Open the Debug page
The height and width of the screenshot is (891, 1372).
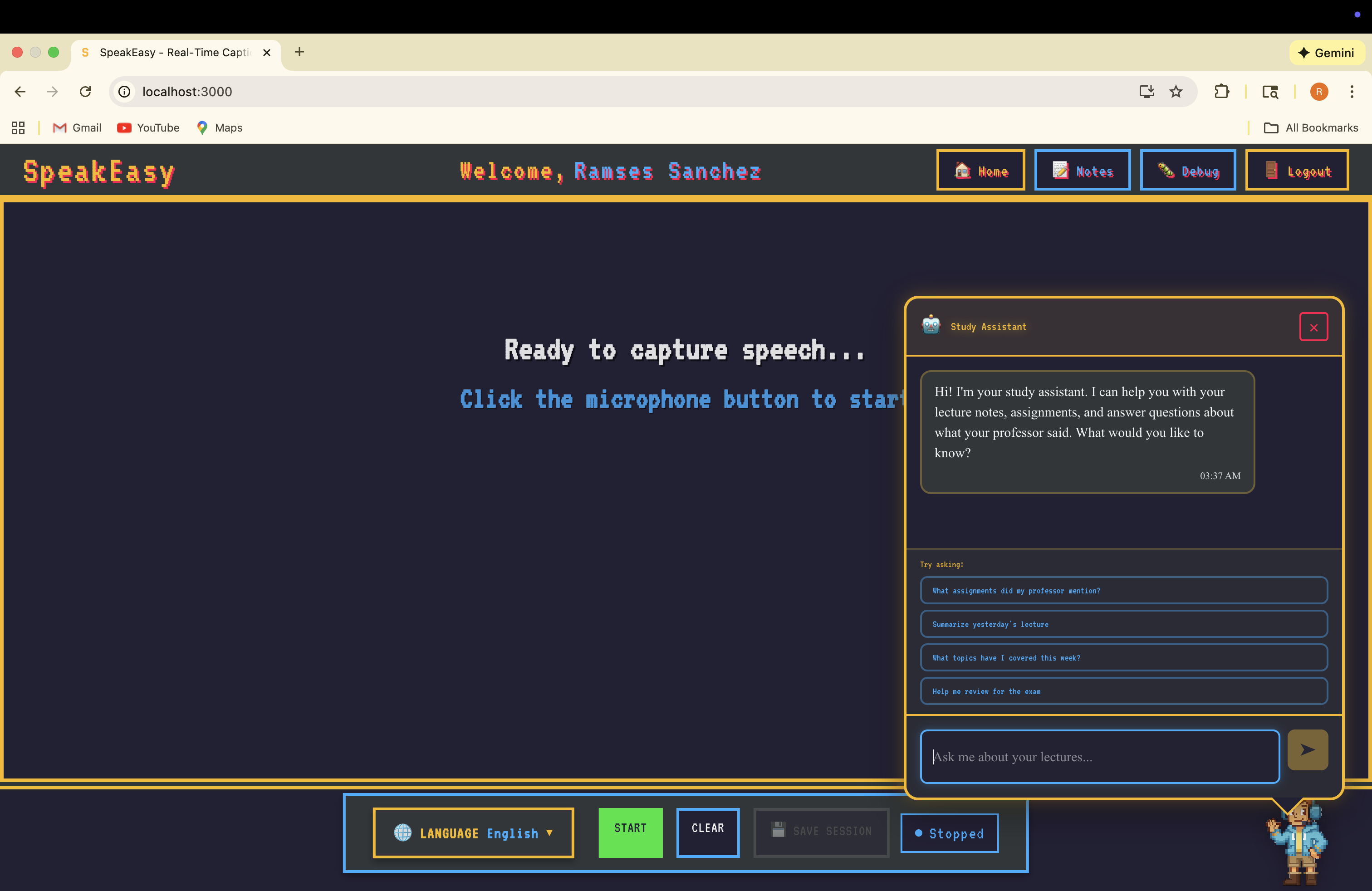[x=1187, y=171]
